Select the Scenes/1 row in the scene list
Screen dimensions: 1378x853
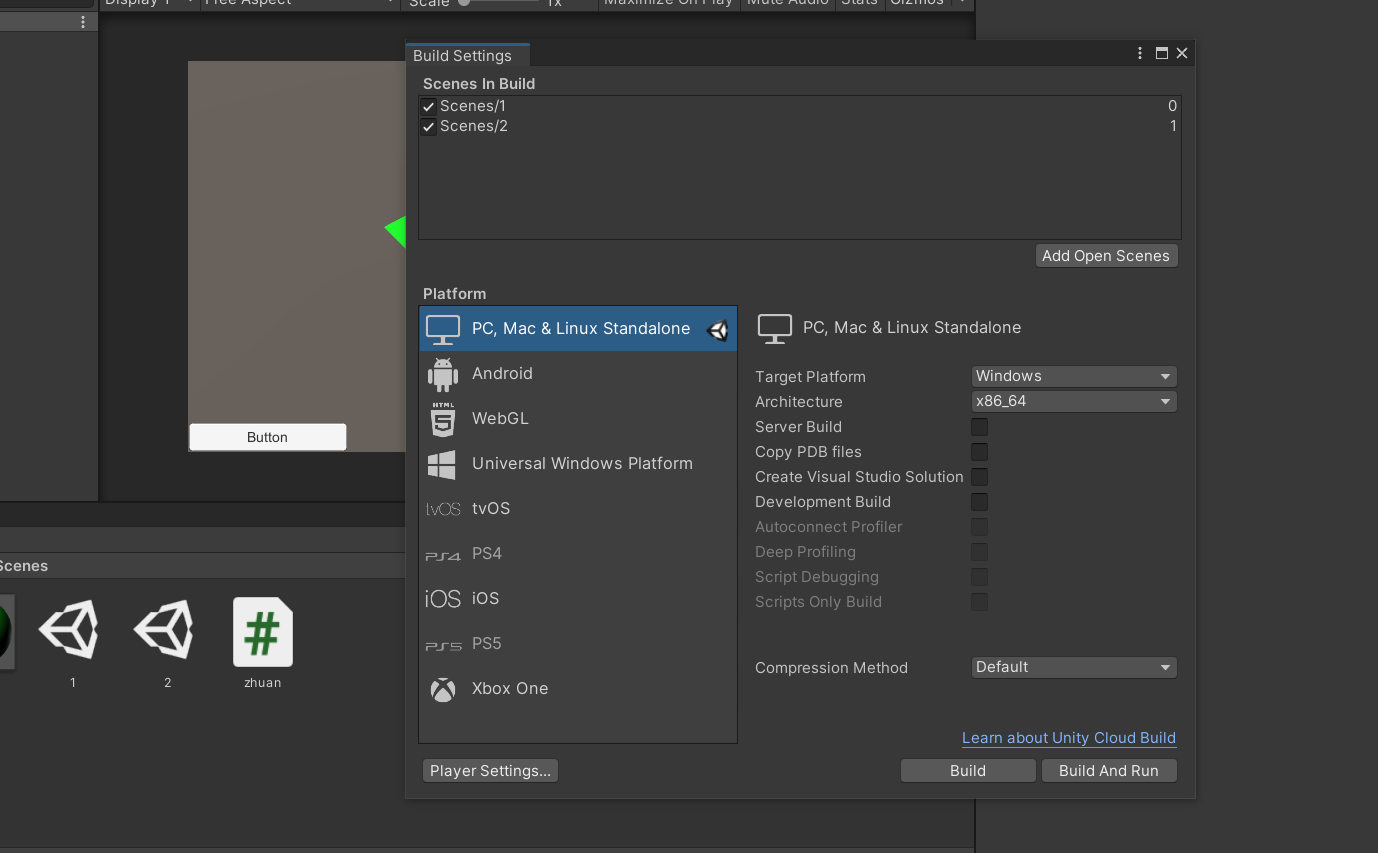[x=800, y=106]
